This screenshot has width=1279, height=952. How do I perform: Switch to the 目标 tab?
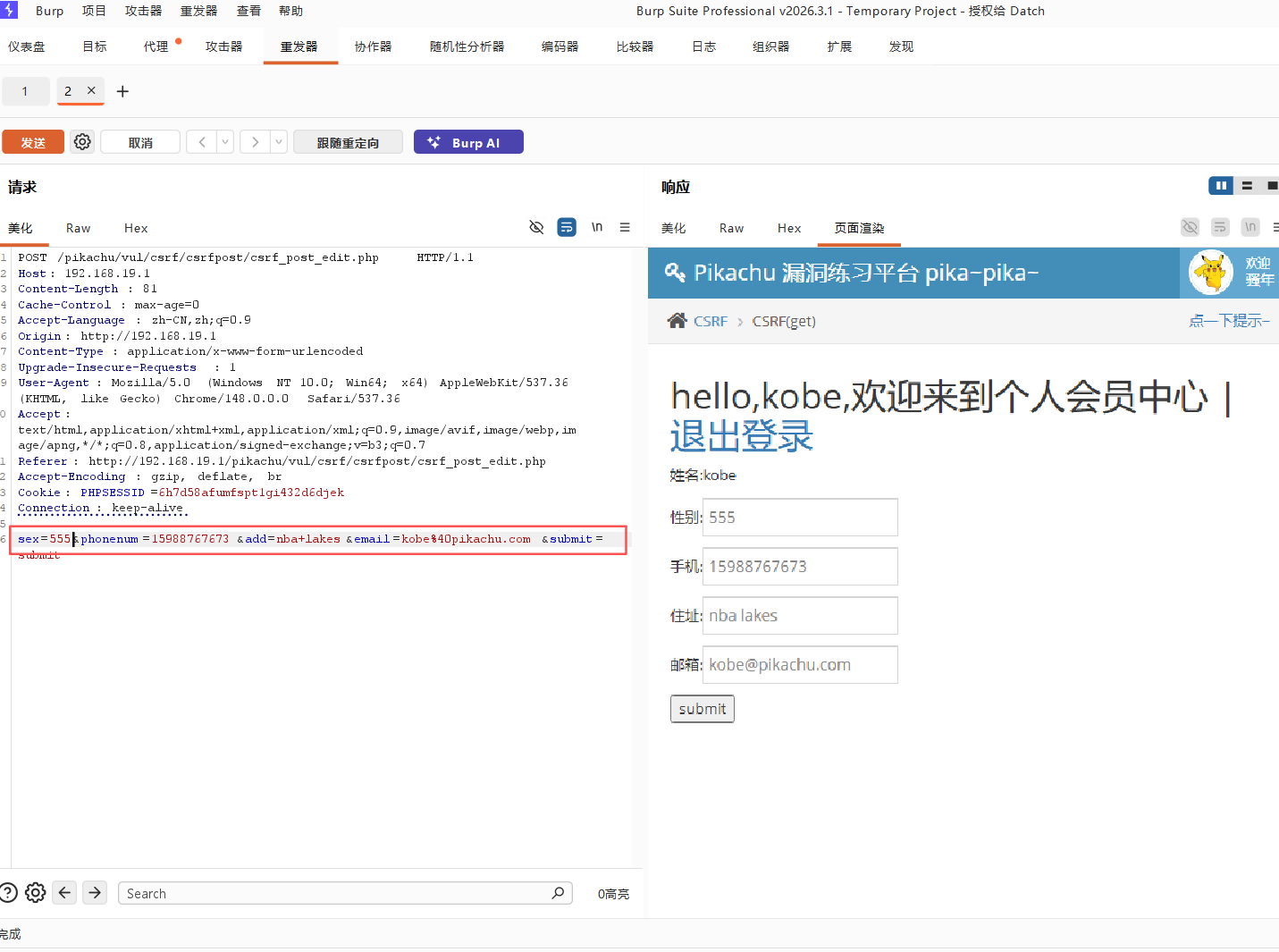pos(95,46)
